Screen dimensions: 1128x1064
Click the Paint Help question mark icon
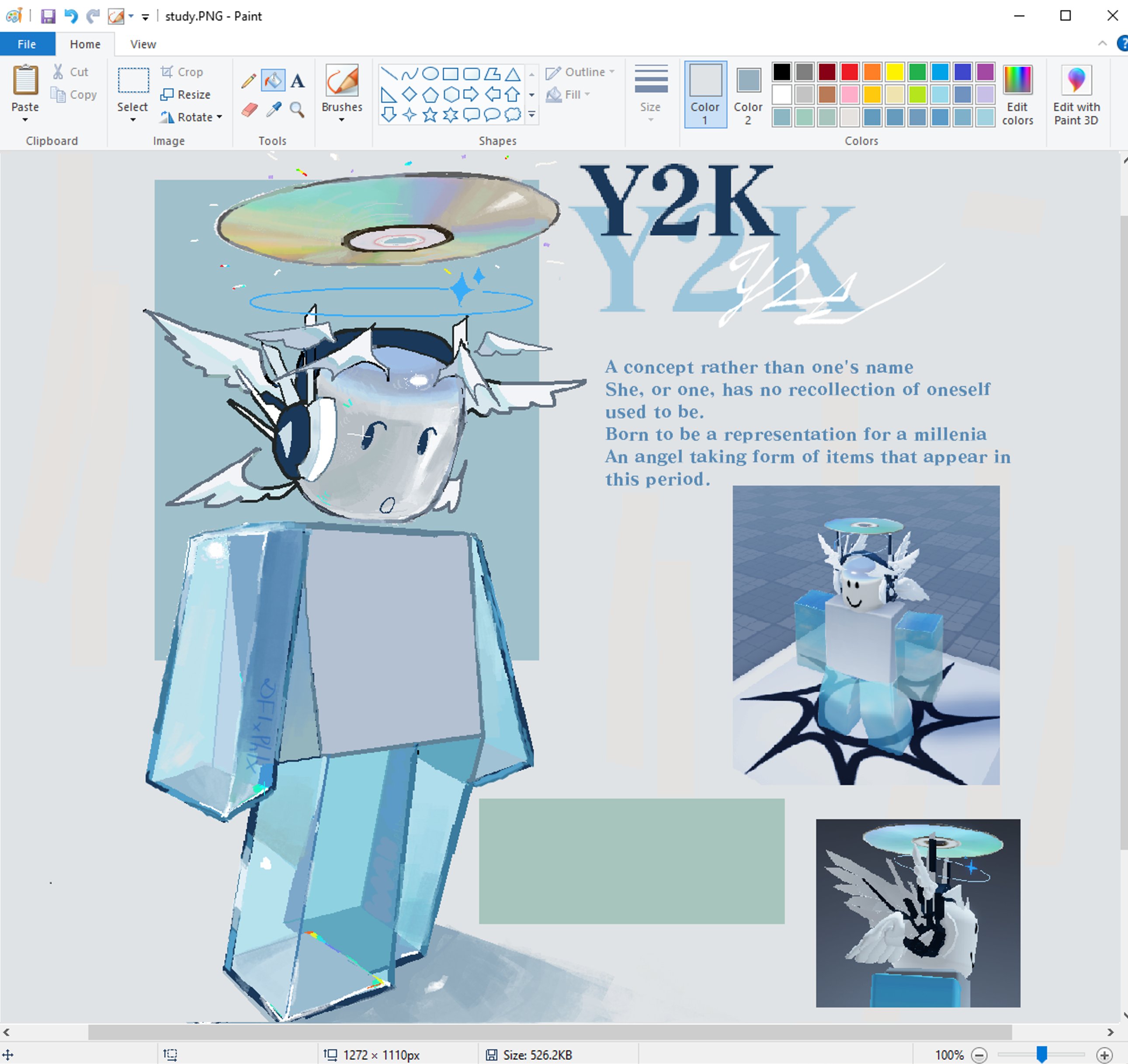pos(1123,43)
